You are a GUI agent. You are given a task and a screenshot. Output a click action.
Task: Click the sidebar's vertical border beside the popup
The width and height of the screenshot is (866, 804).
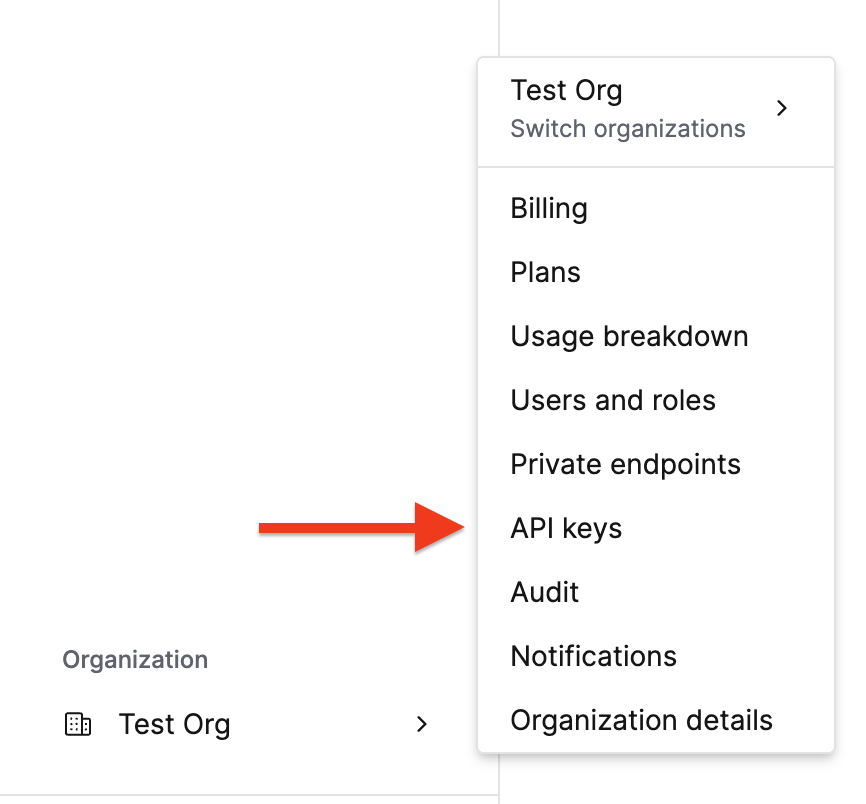[498, 30]
